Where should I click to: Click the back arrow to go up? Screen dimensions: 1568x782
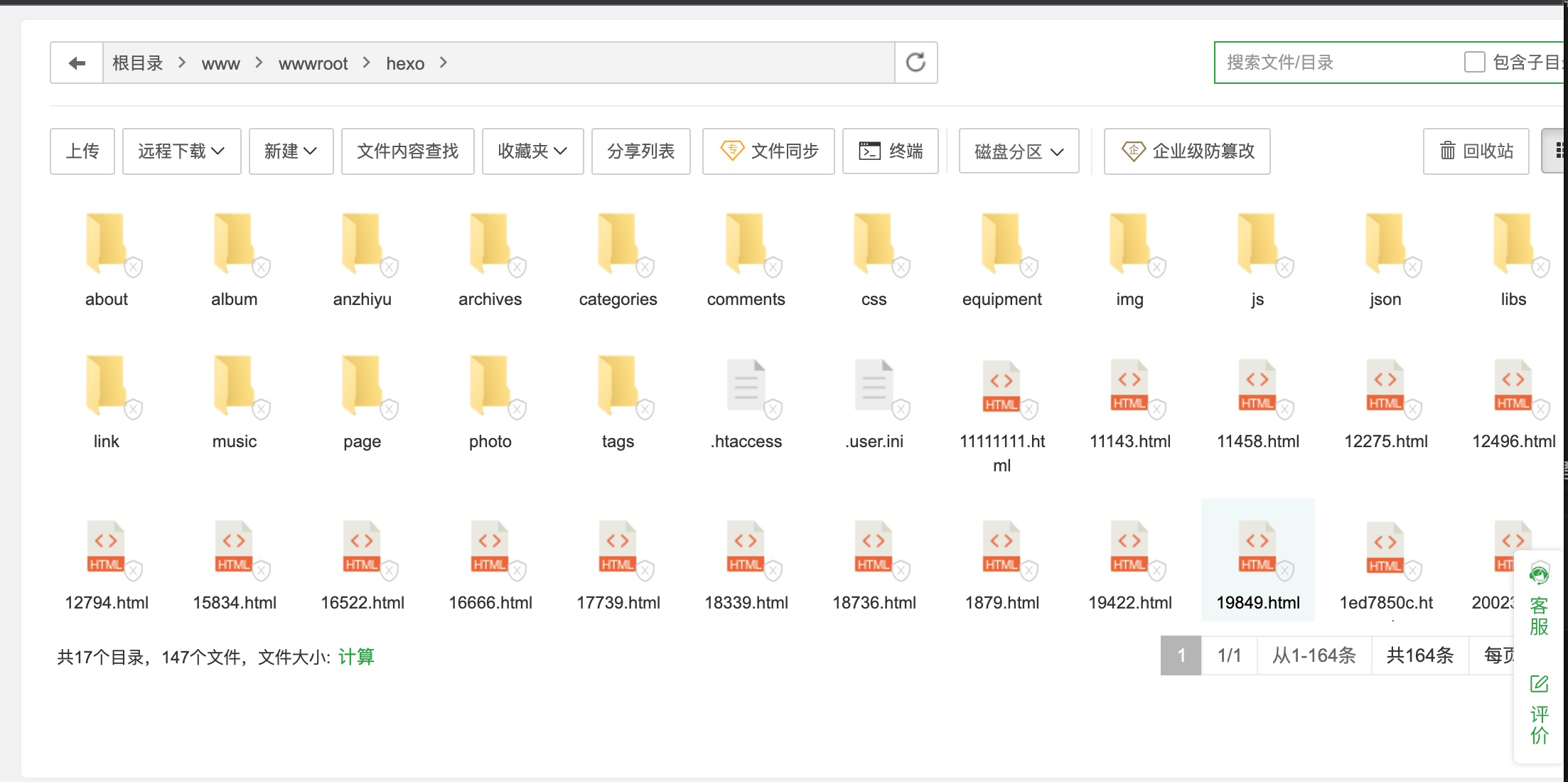(76, 62)
